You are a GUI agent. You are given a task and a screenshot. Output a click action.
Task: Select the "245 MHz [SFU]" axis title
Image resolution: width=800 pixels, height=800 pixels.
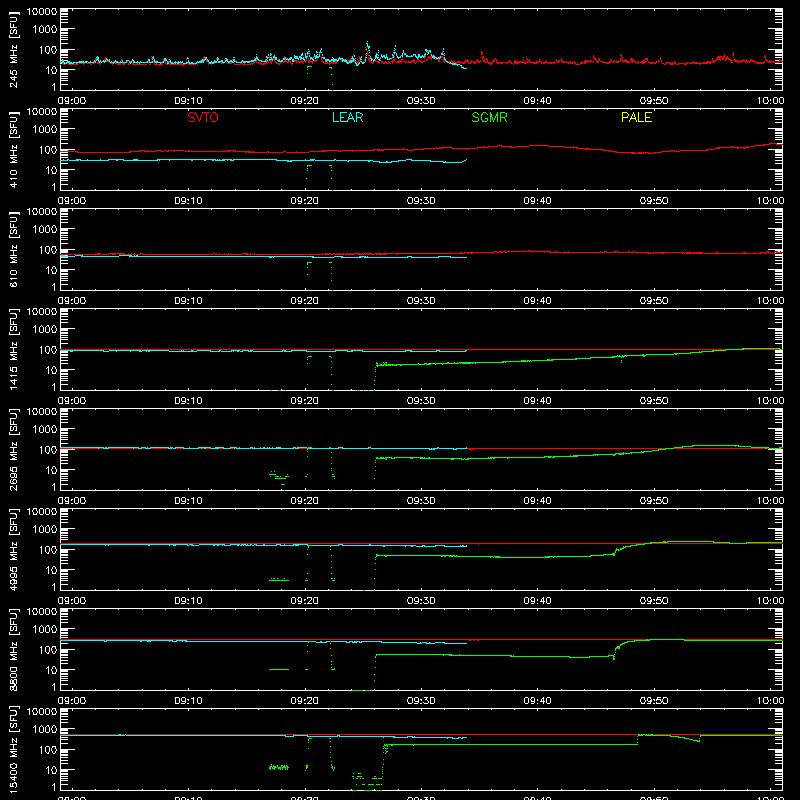click(x=13, y=49)
